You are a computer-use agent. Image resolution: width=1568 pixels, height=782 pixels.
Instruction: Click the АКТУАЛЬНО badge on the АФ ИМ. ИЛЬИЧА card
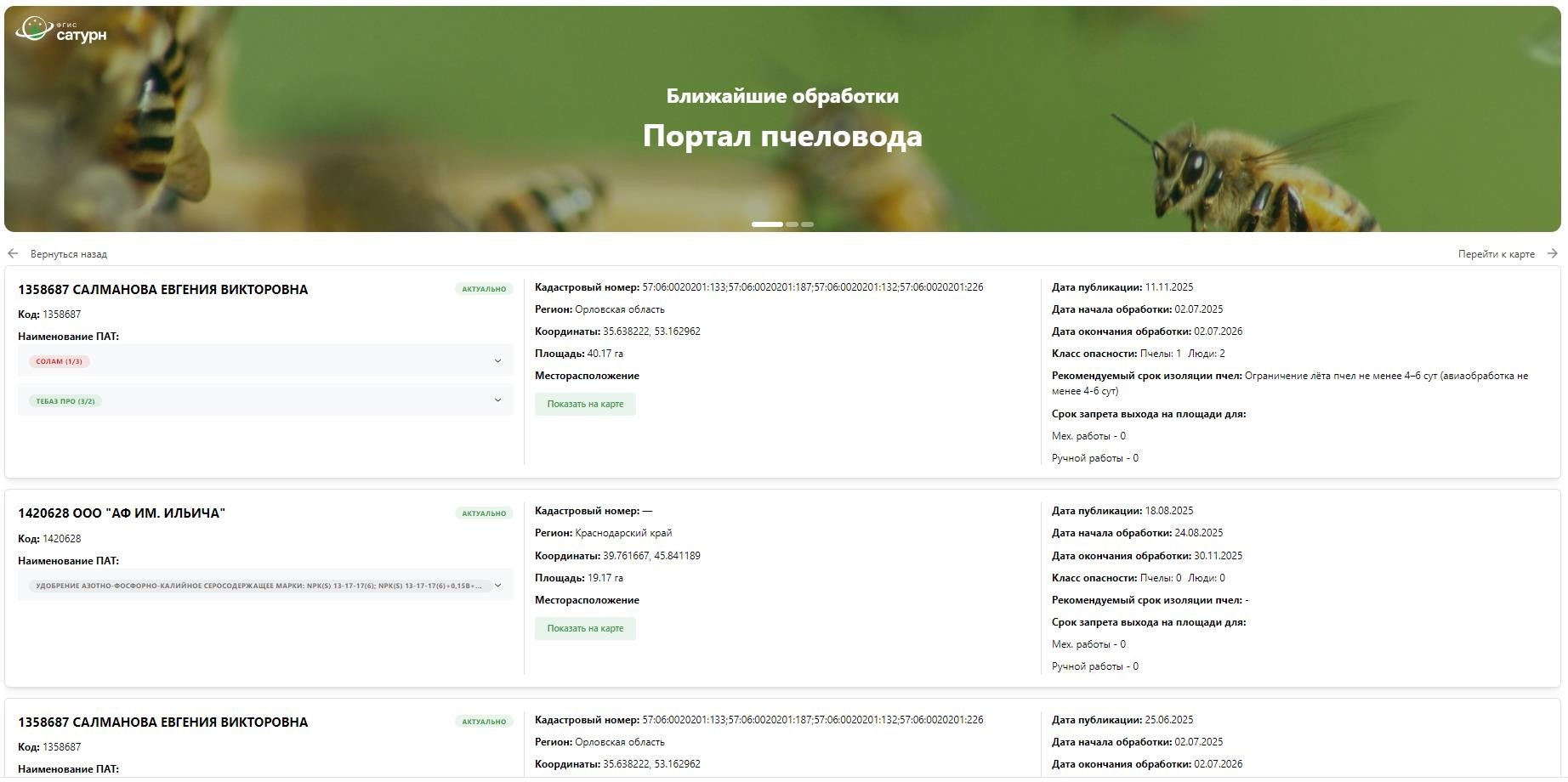click(x=484, y=513)
